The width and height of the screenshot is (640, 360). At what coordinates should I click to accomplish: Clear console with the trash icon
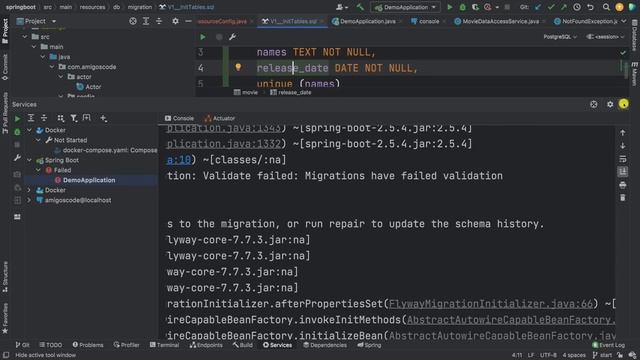click(x=622, y=198)
